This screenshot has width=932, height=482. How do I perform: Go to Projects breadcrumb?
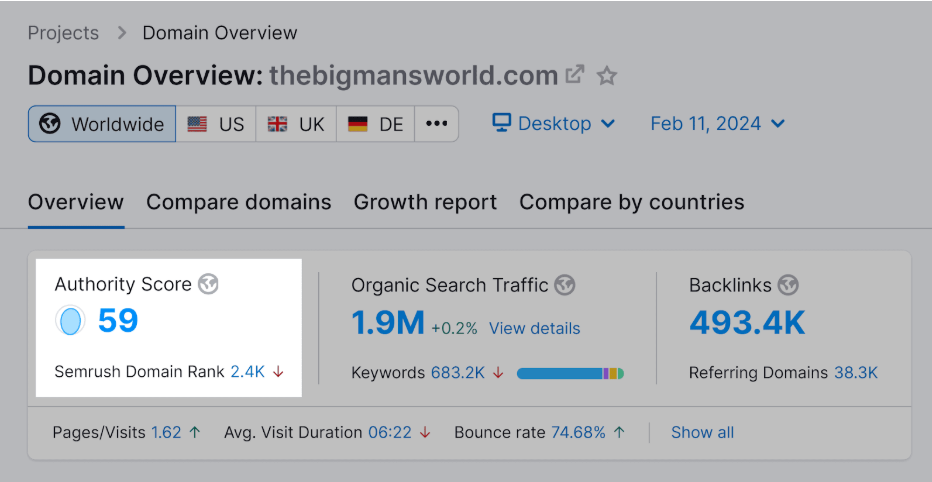63,33
